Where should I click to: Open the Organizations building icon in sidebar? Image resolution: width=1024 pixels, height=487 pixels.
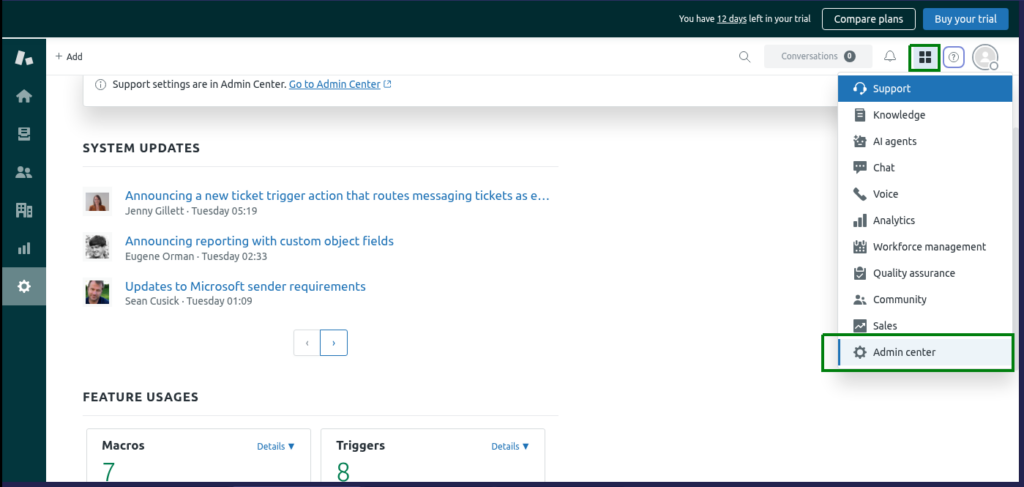(x=24, y=210)
